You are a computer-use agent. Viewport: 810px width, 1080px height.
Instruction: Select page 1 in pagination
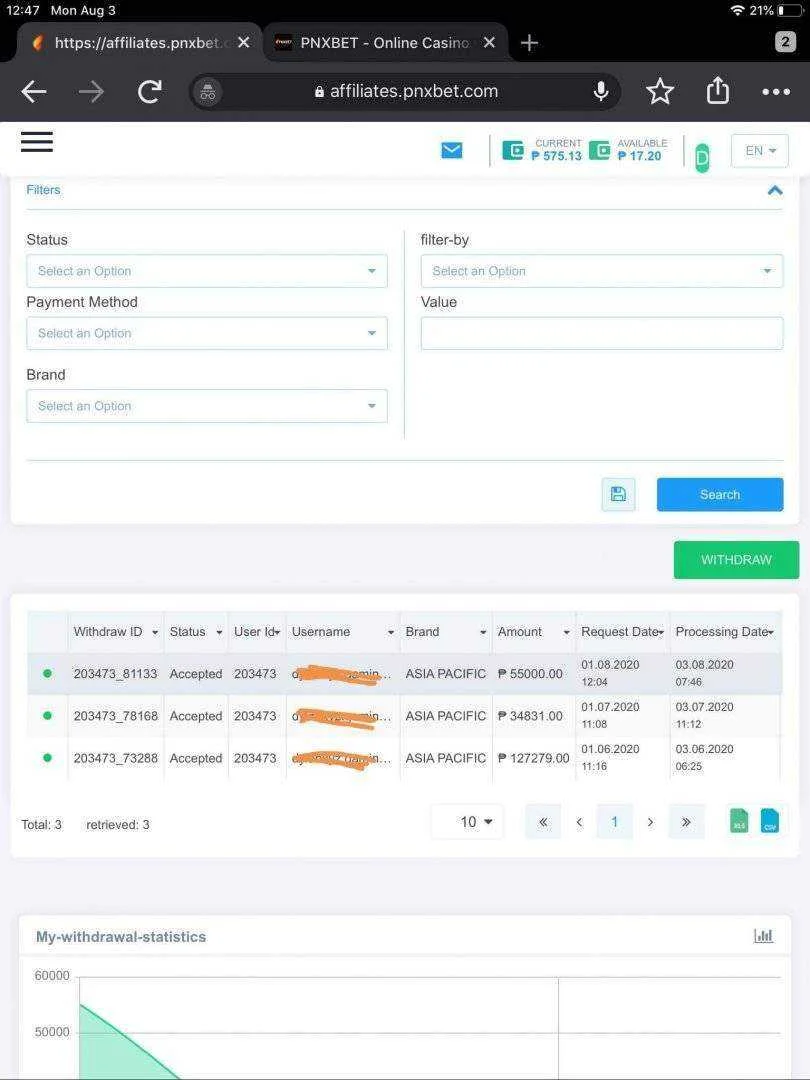[614, 822]
